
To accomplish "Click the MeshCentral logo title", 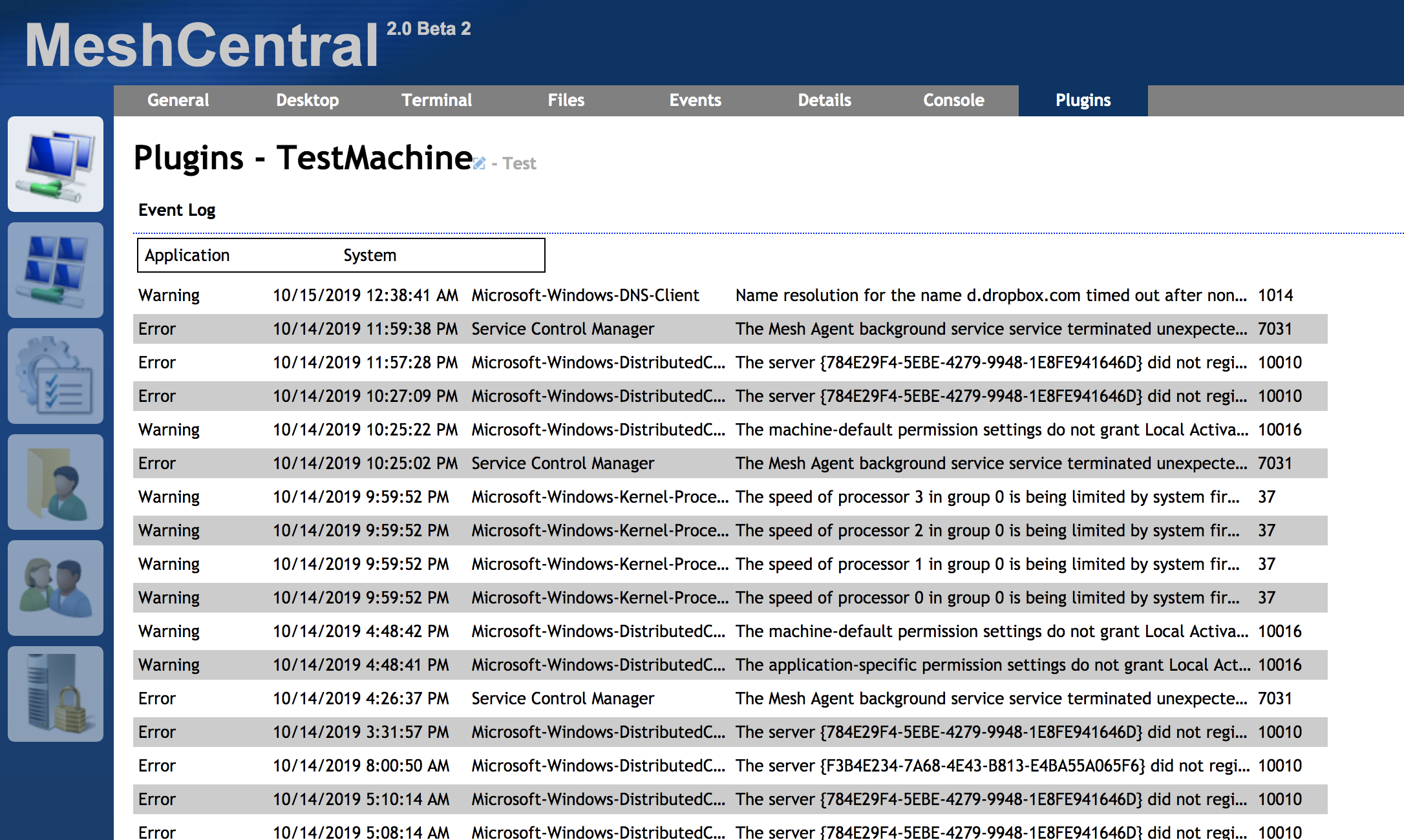I will [x=202, y=45].
